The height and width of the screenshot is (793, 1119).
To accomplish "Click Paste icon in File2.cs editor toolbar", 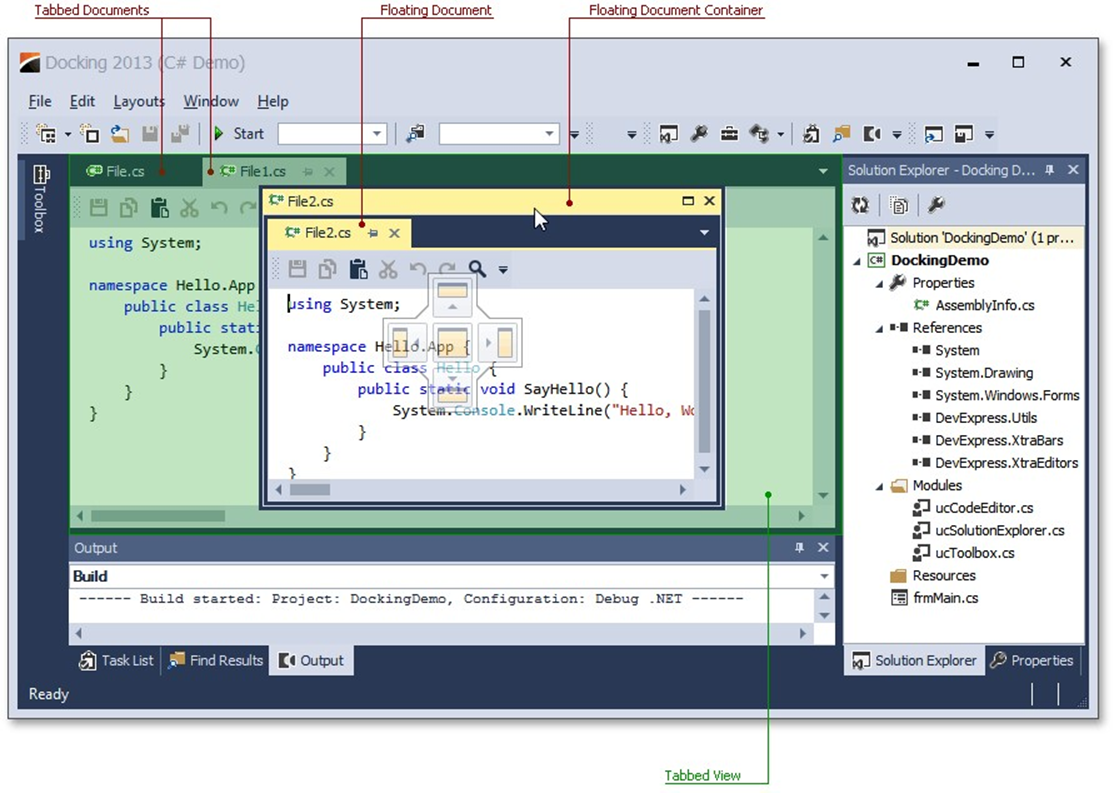I will pyautogui.click(x=358, y=269).
